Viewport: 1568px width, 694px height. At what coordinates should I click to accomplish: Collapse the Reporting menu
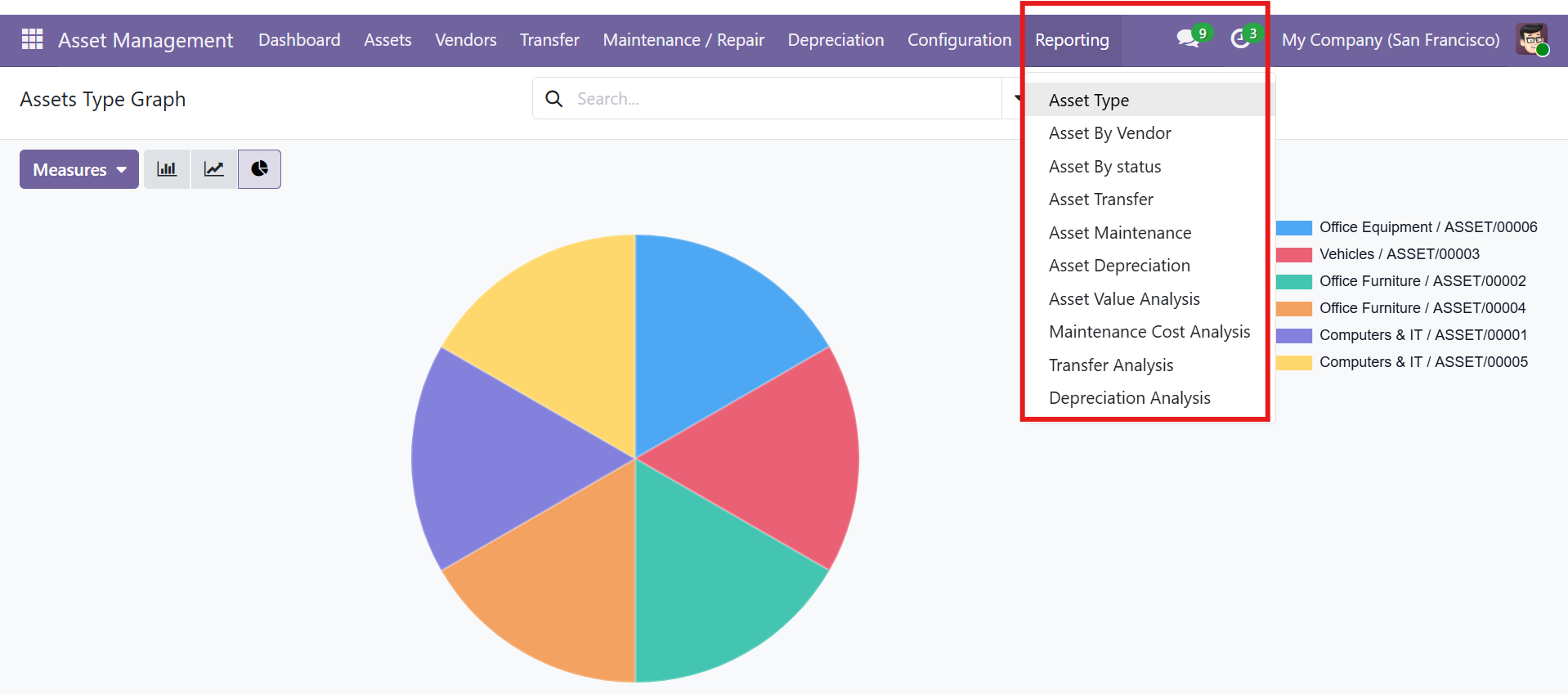1072,40
